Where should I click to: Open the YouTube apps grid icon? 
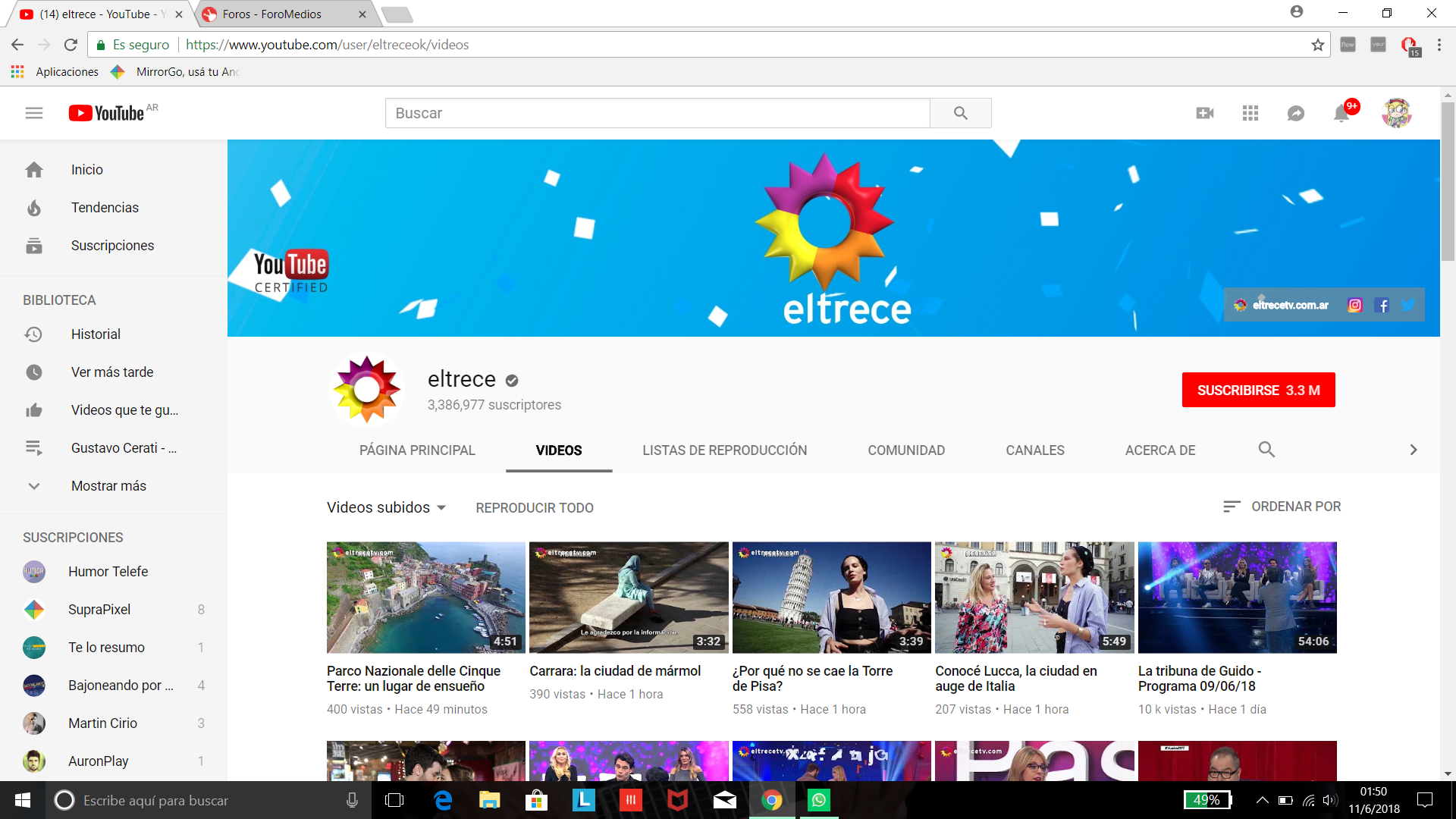1250,113
